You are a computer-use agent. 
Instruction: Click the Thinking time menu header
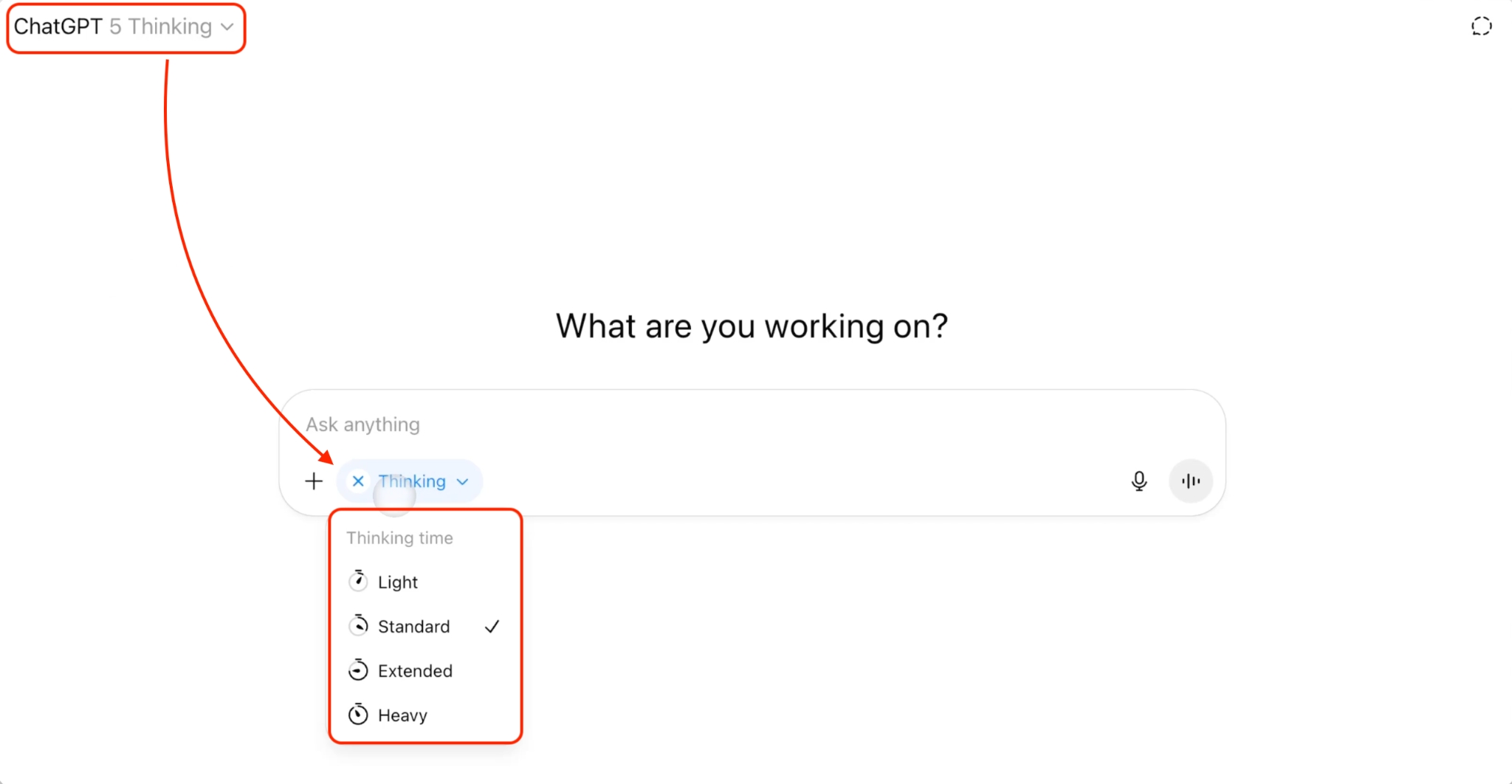pos(400,538)
